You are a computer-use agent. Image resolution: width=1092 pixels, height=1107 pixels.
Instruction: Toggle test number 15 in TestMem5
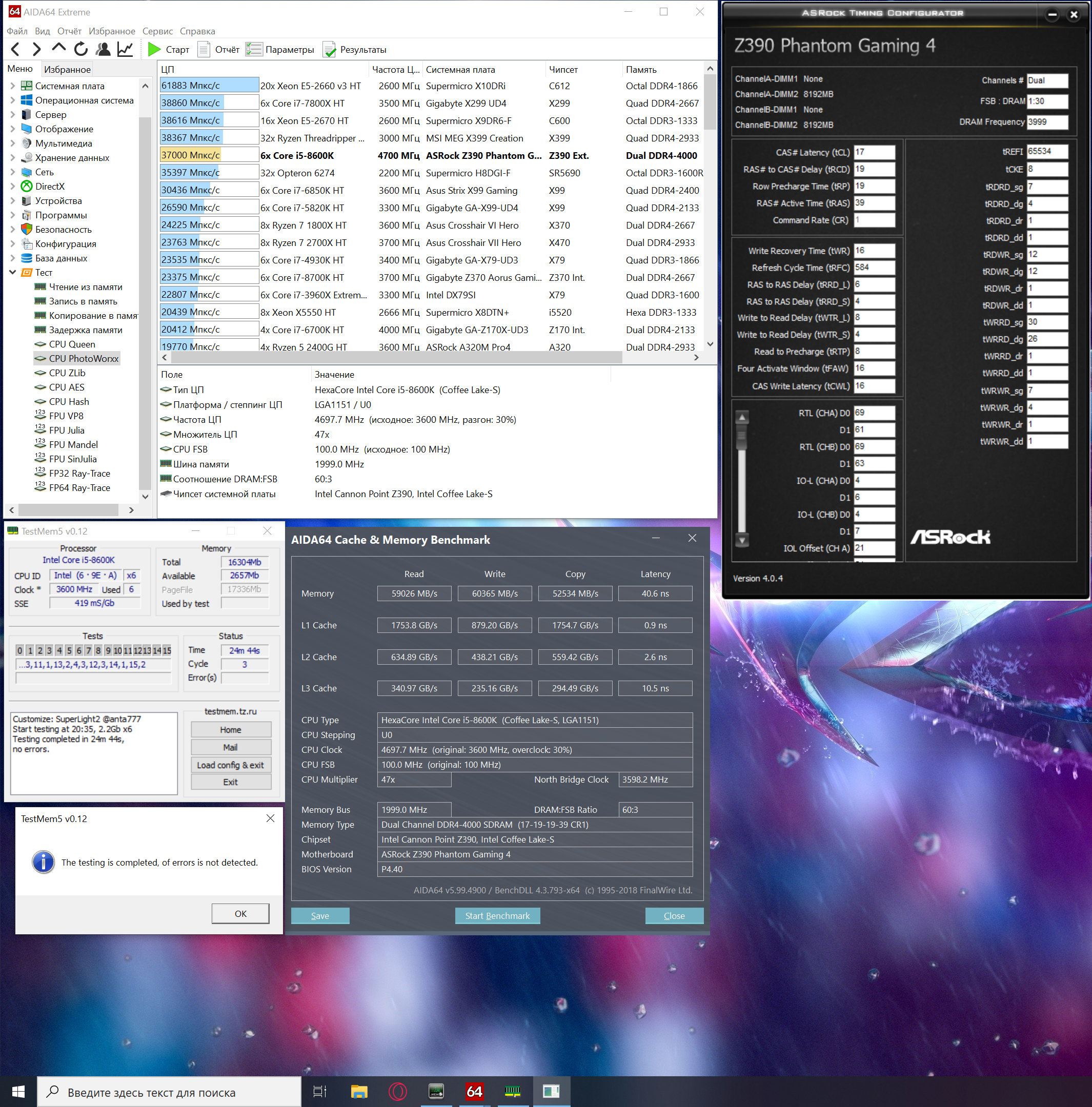pos(166,650)
